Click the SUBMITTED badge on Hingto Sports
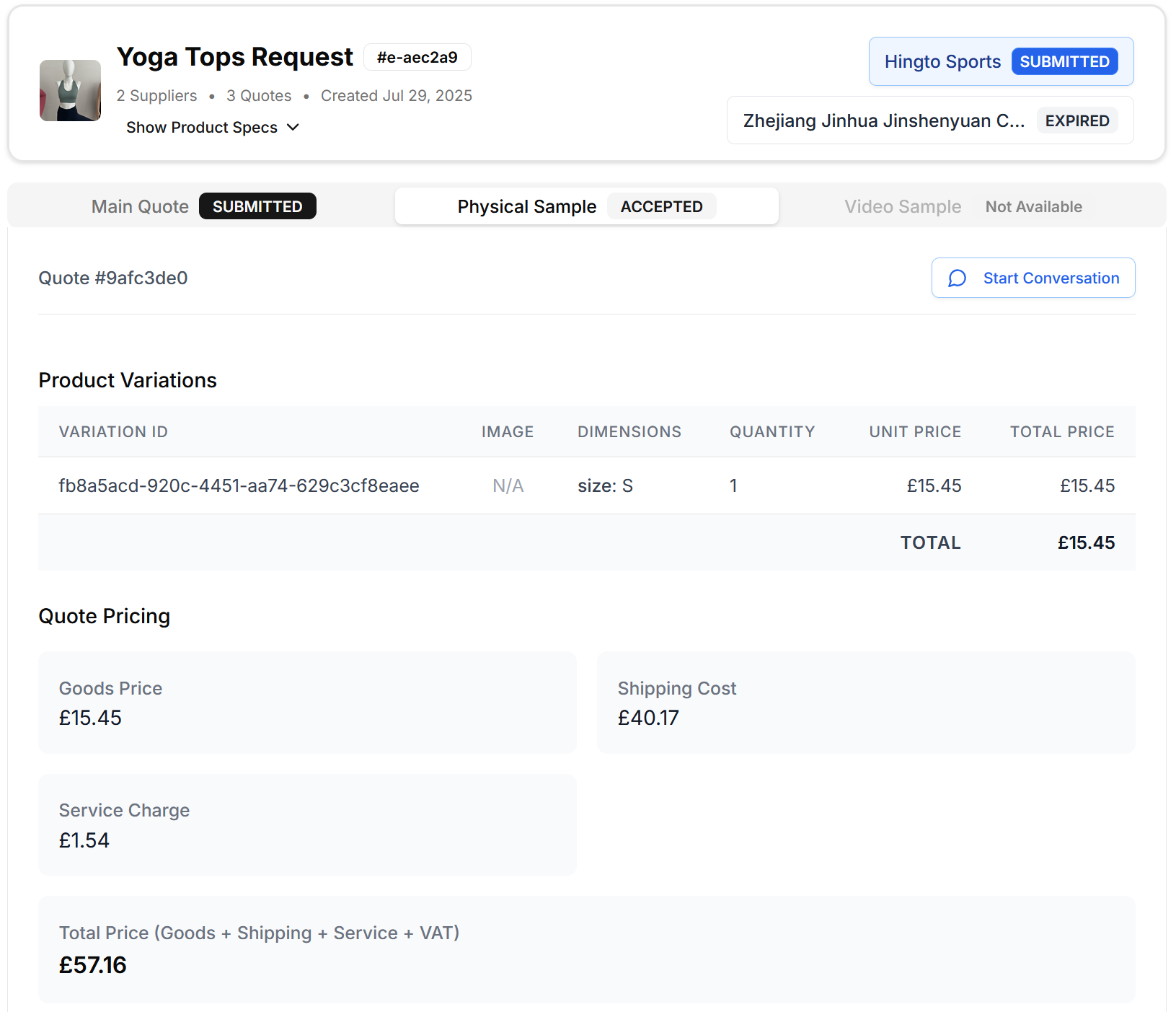Image resolution: width=1176 pixels, height=1012 pixels. (x=1064, y=61)
